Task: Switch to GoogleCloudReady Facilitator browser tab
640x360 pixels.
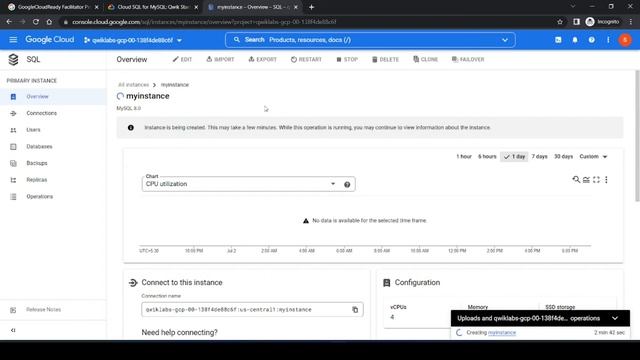Action: point(53,7)
